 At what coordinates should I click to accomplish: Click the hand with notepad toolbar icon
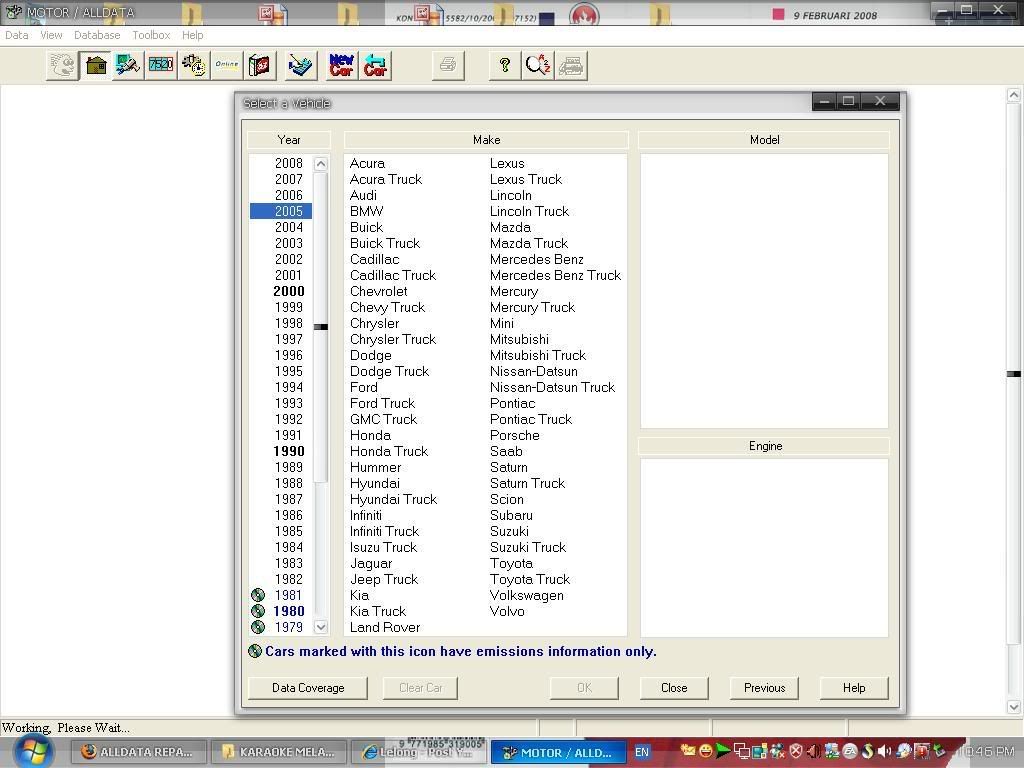[x=301, y=65]
